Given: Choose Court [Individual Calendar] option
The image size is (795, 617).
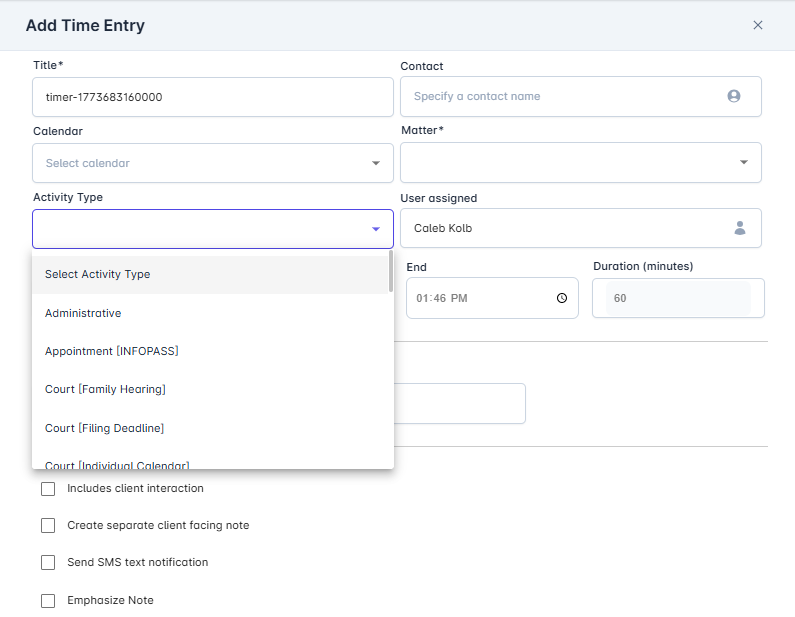Looking at the screenshot, I should click(x=117, y=463).
